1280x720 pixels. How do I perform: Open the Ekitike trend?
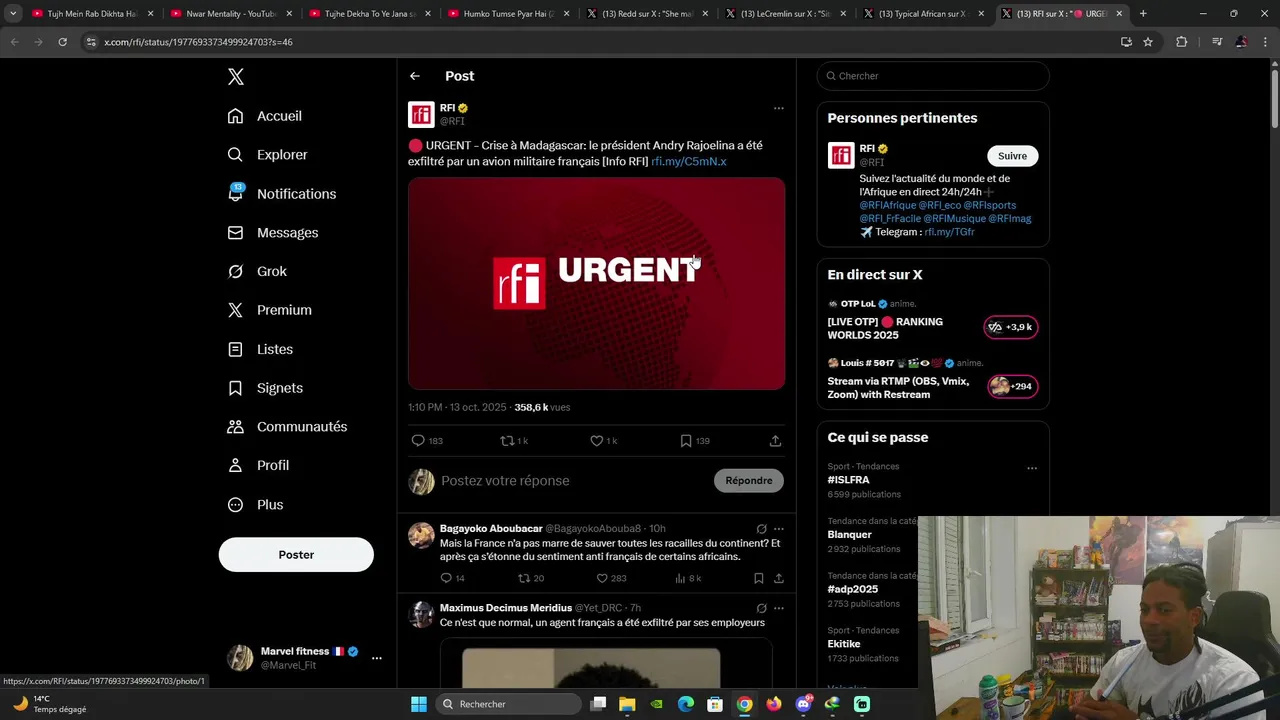coord(844,644)
